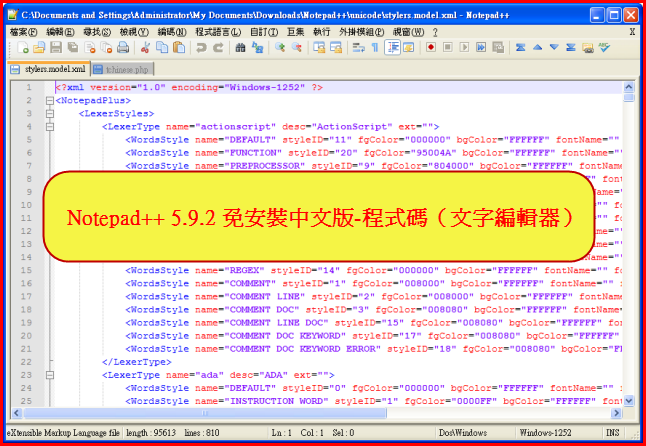Toggle show all characters pilcrow button

[375, 48]
